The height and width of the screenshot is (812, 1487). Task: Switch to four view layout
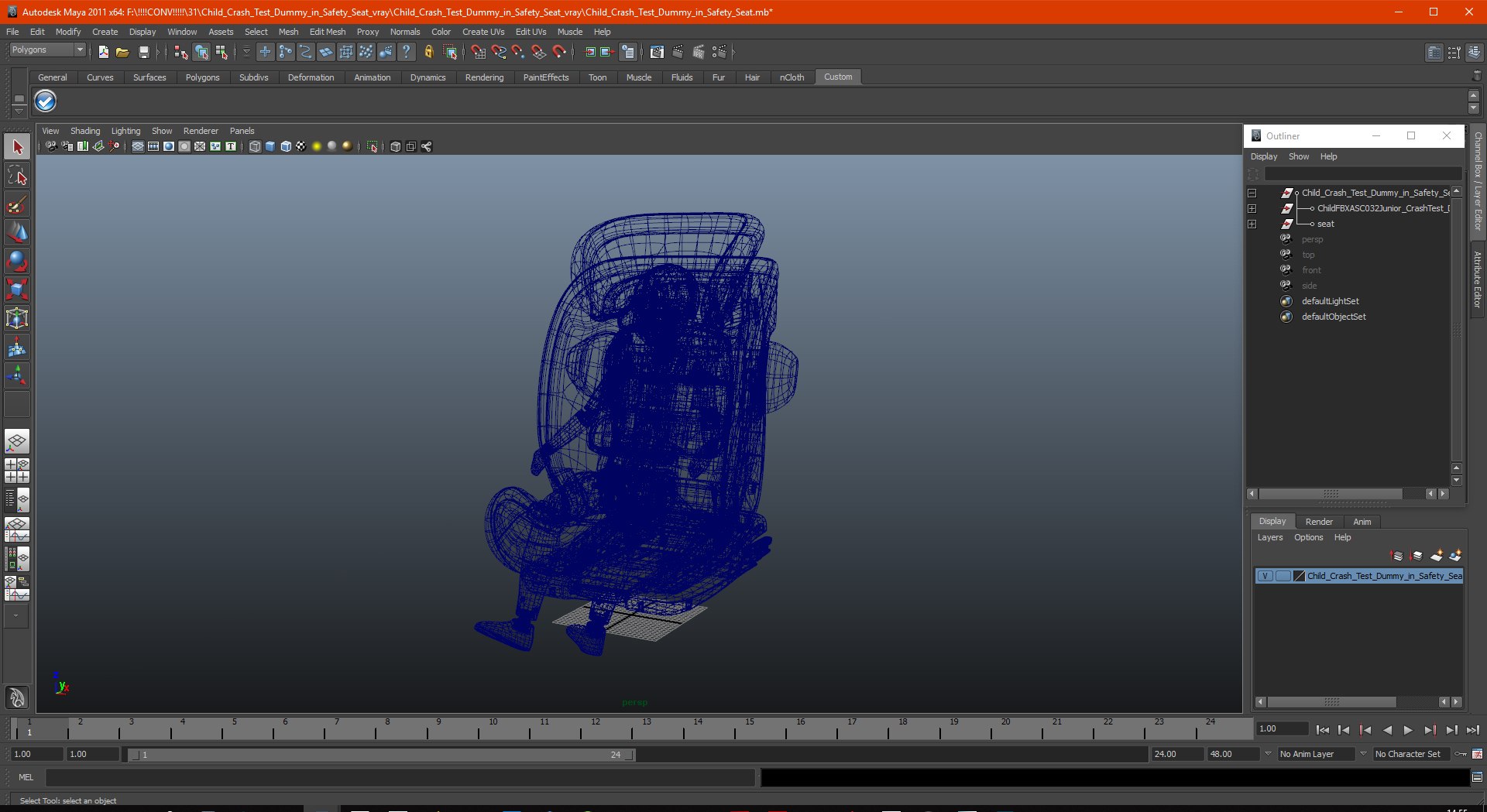pyautogui.click(x=17, y=471)
